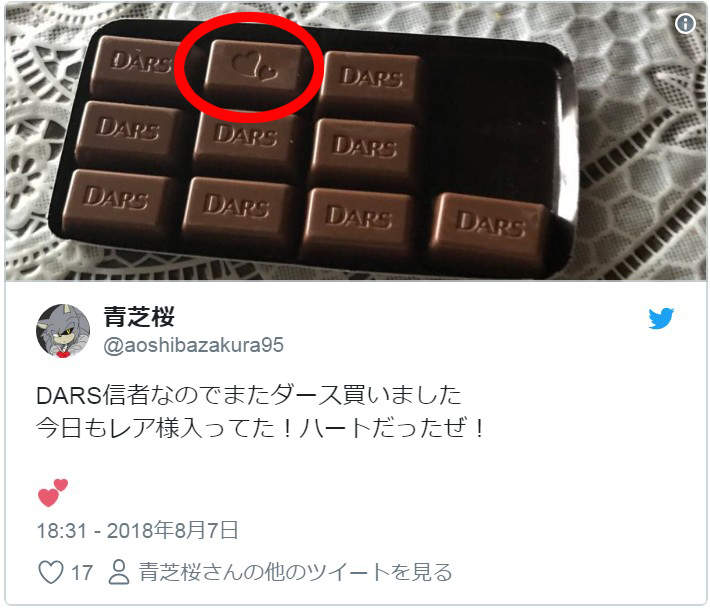Open the 青芝桜 display name
Image resolution: width=710 pixels, height=609 pixels.
click(139, 316)
